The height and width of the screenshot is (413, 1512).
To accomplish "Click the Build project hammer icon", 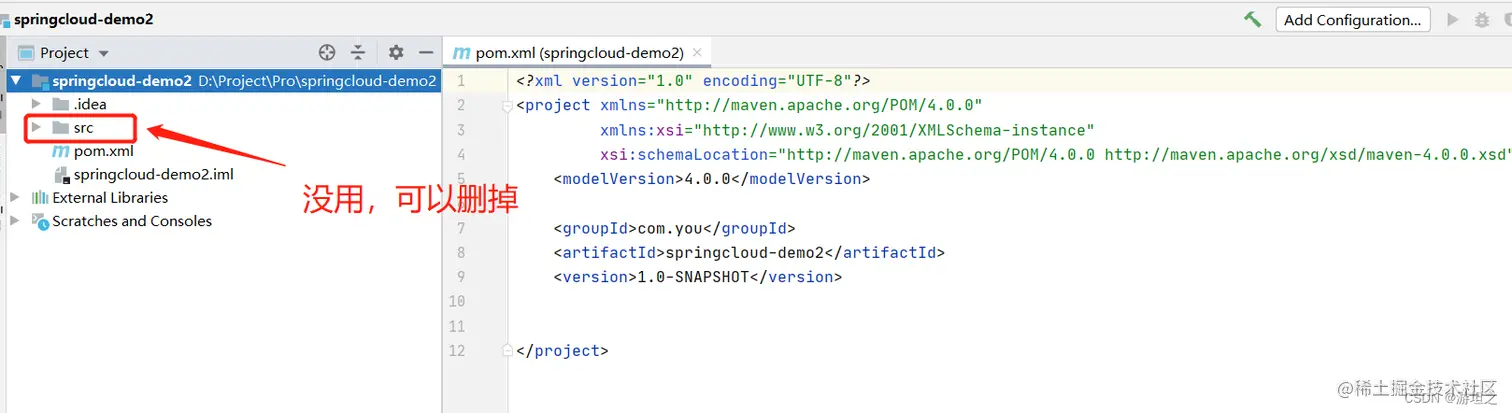I will click(1252, 19).
